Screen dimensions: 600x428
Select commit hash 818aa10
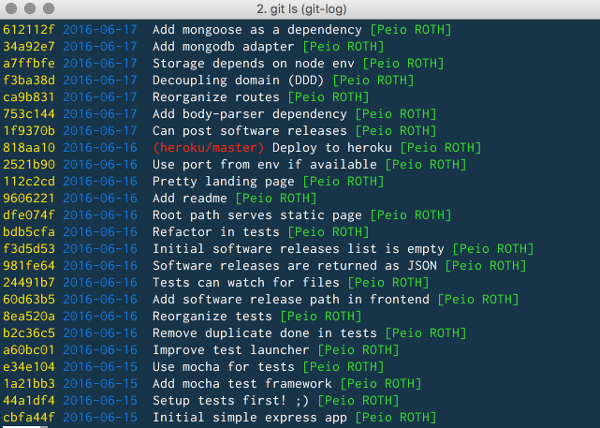tap(29, 148)
